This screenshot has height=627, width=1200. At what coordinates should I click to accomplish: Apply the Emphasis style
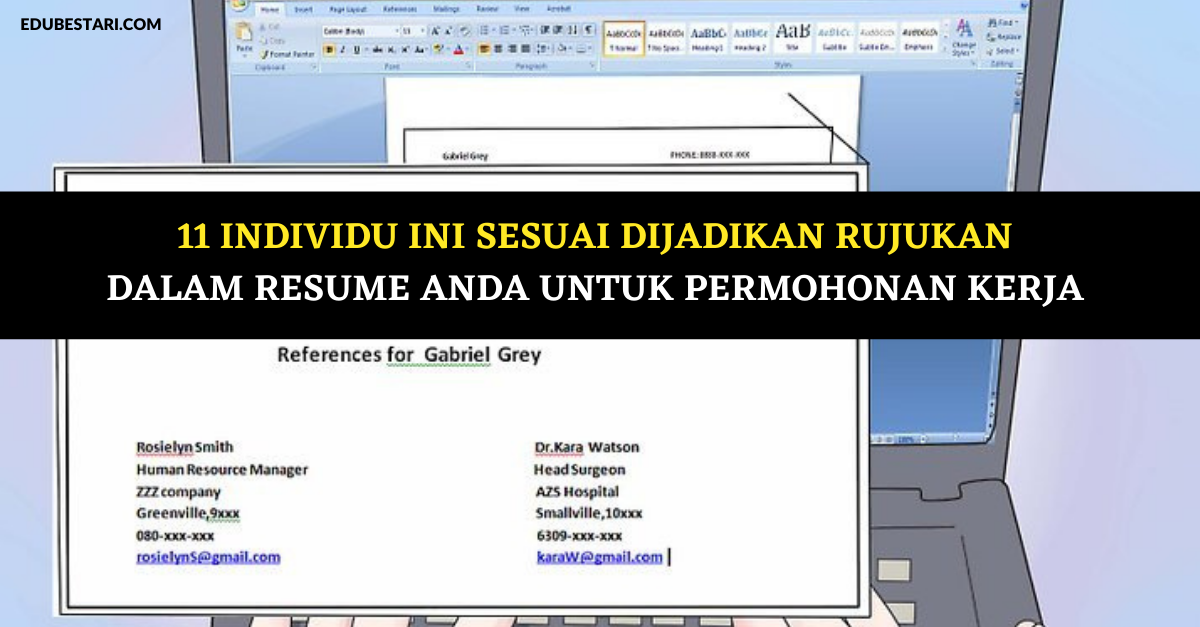click(x=920, y=38)
